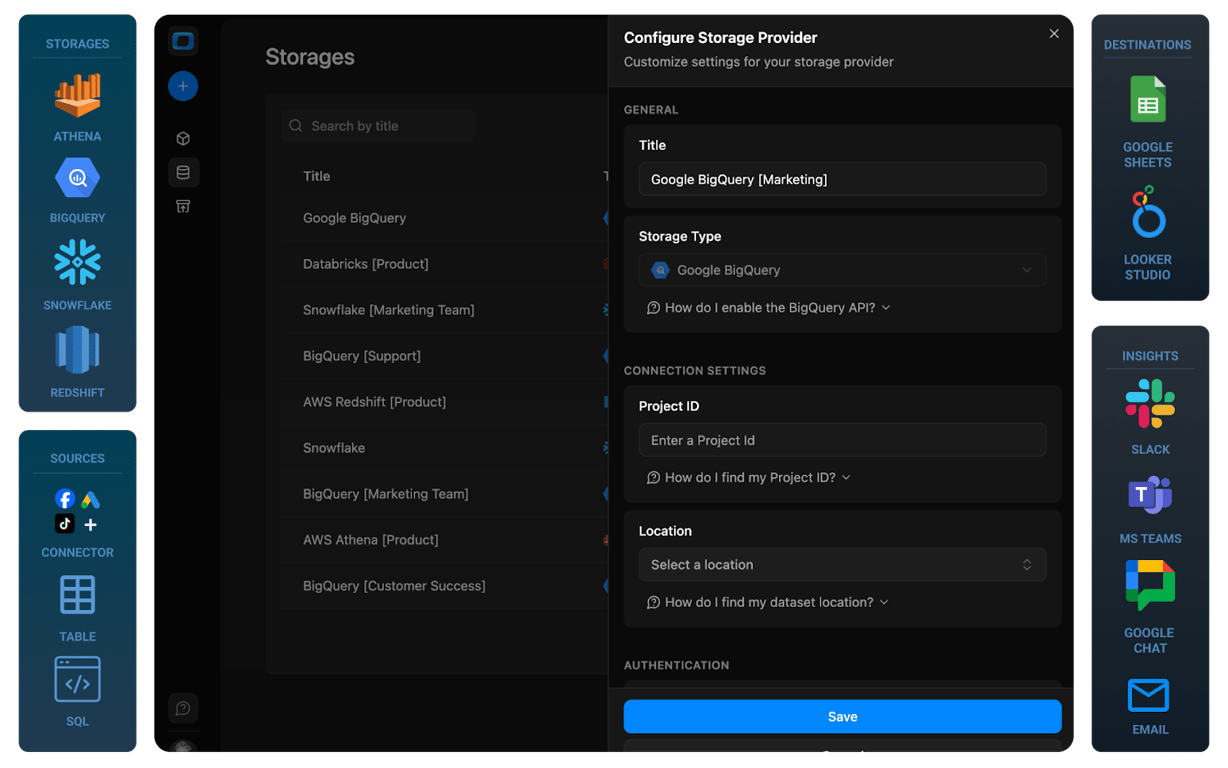Open the Storage Type Google BigQuery dropdown
Screen dimensions: 1228x768
click(x=842, y=270)
